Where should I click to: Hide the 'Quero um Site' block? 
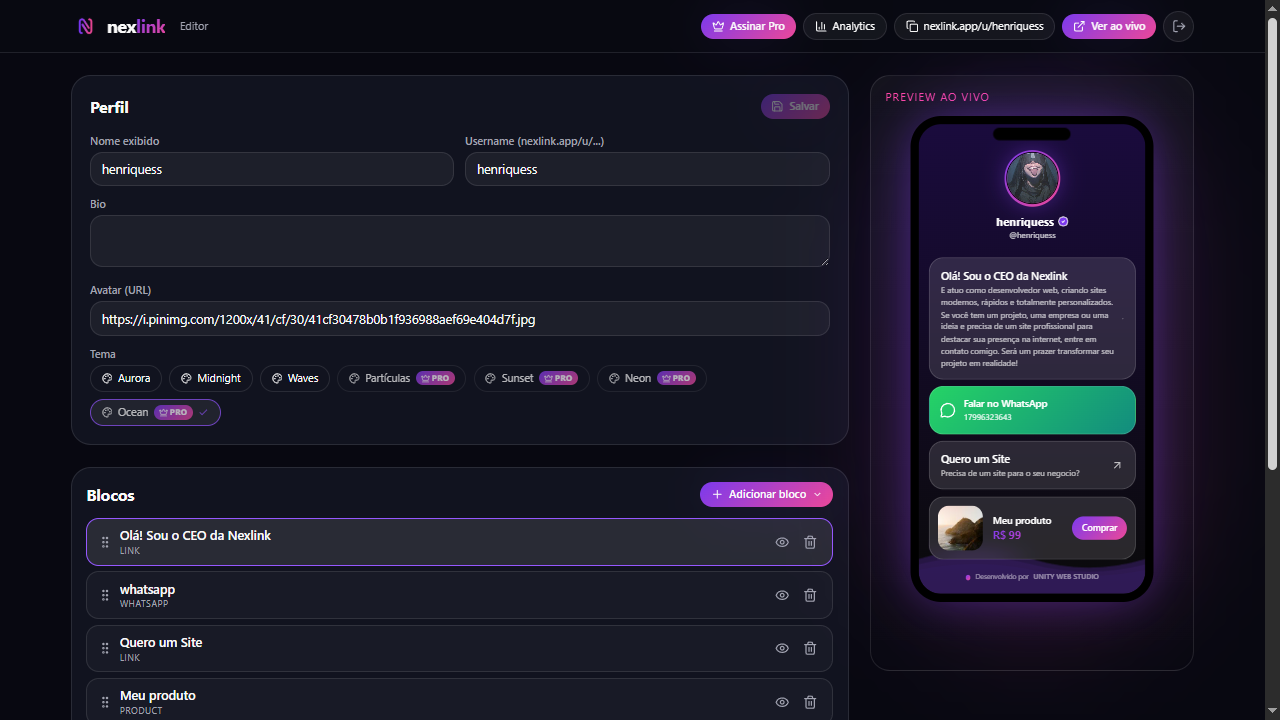pyautogui.click(x=782, y=648)
